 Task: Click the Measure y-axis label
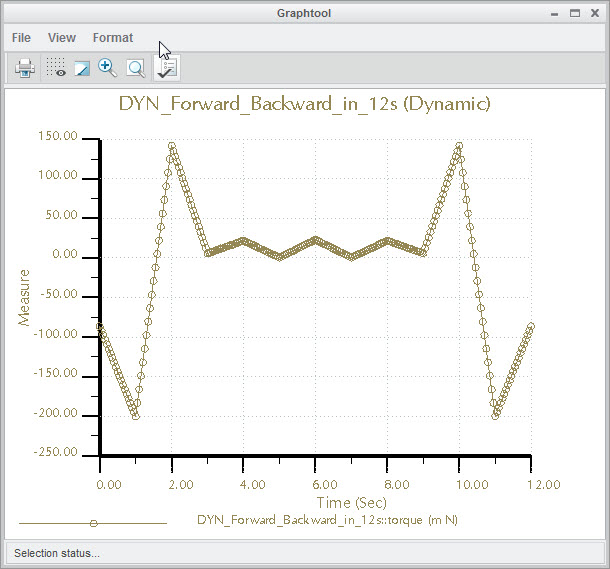coord(24,298)
